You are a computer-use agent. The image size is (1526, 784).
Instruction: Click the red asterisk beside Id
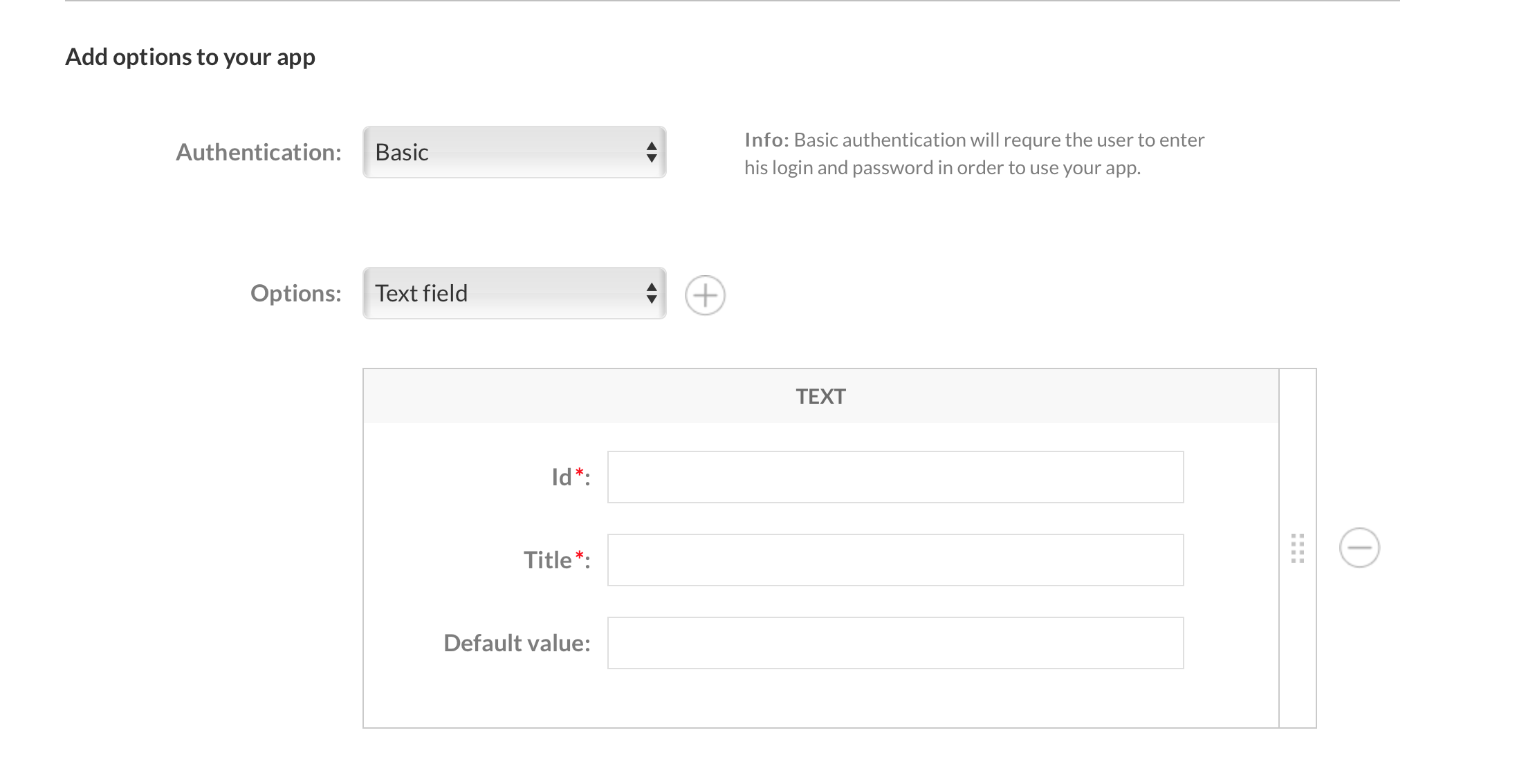pos(580,472)
